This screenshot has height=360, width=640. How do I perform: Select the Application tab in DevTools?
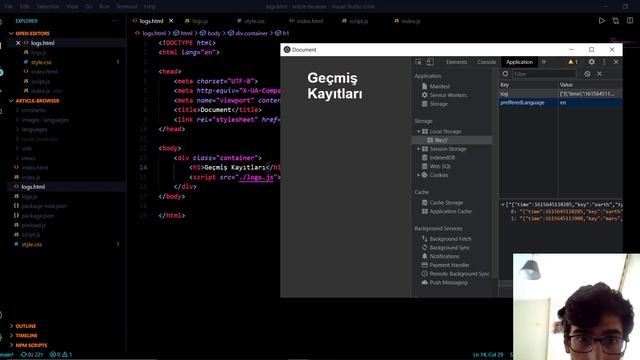click(x=519, y=62)
